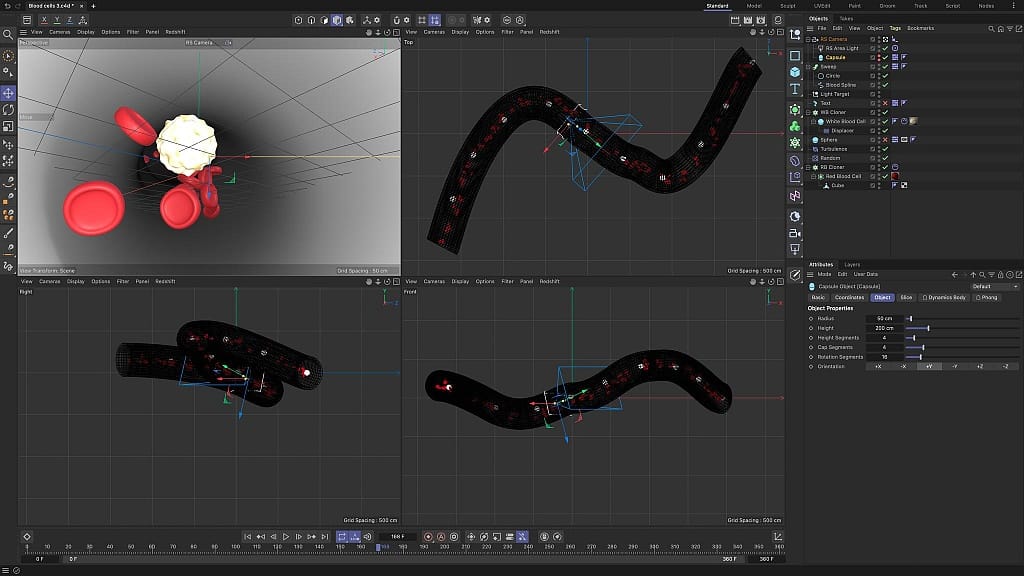This screenshot has width=1024, height=576.
Task: Collapse the Sweep object hierarchy
Action: (808, 67)
